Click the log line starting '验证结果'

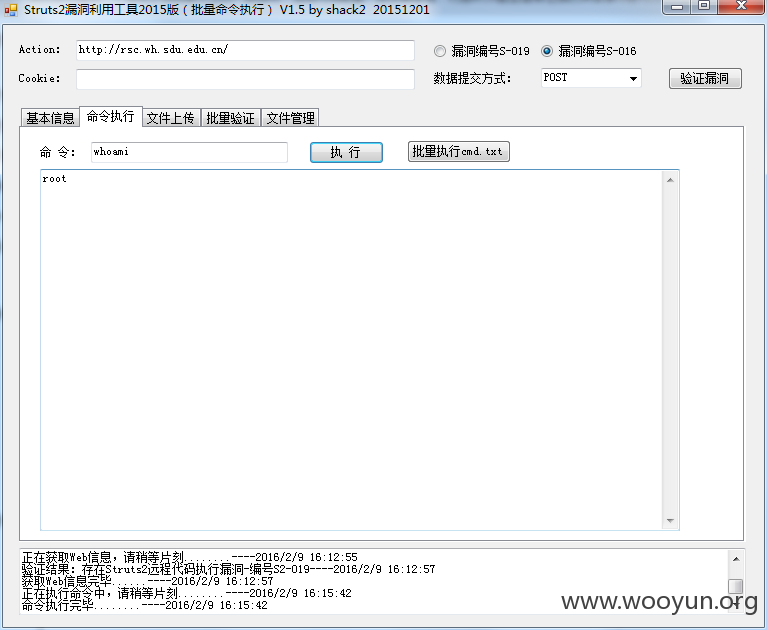click(x=228, y=569)
